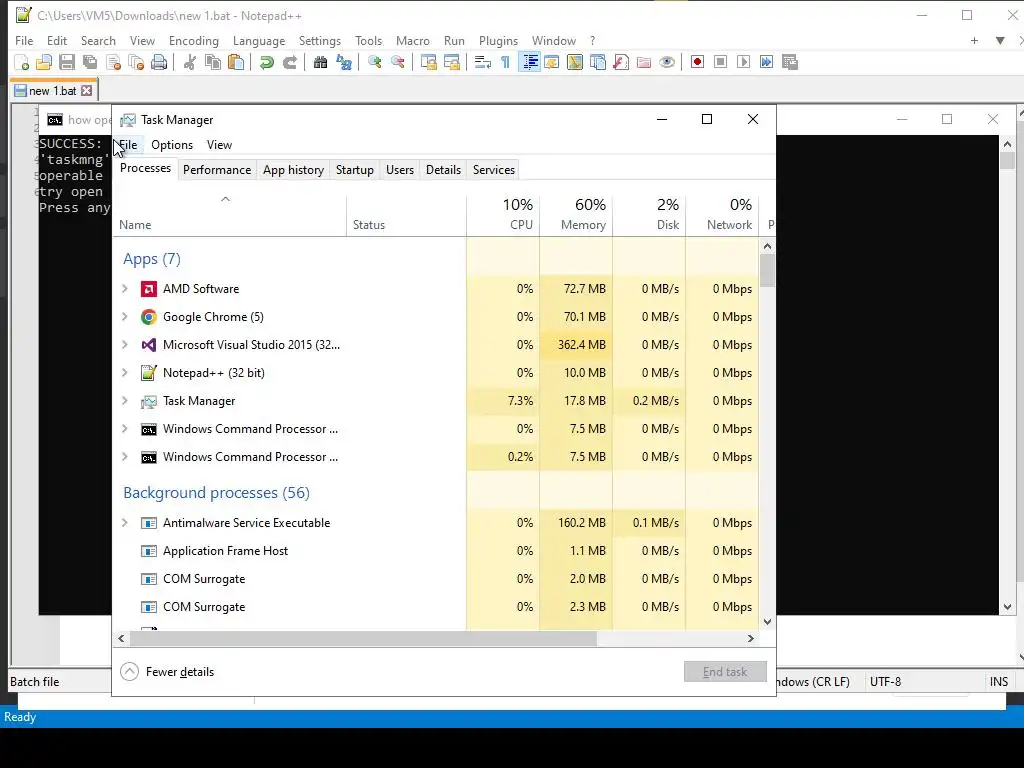Switch to the Startup tab
This screenshot has width=1024, height=768.
(355, 170)
